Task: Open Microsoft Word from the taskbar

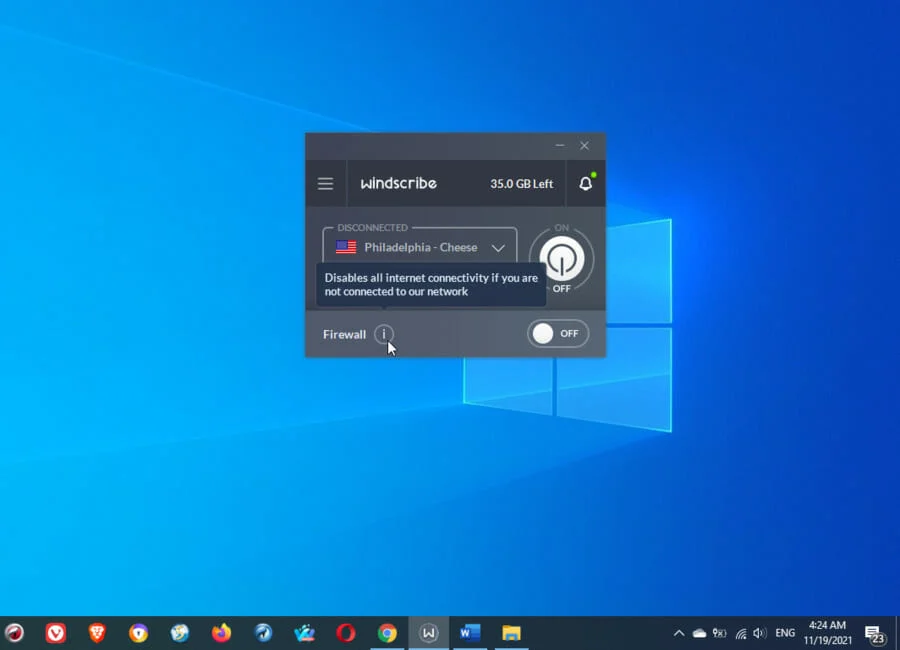Action: (469, 632)
